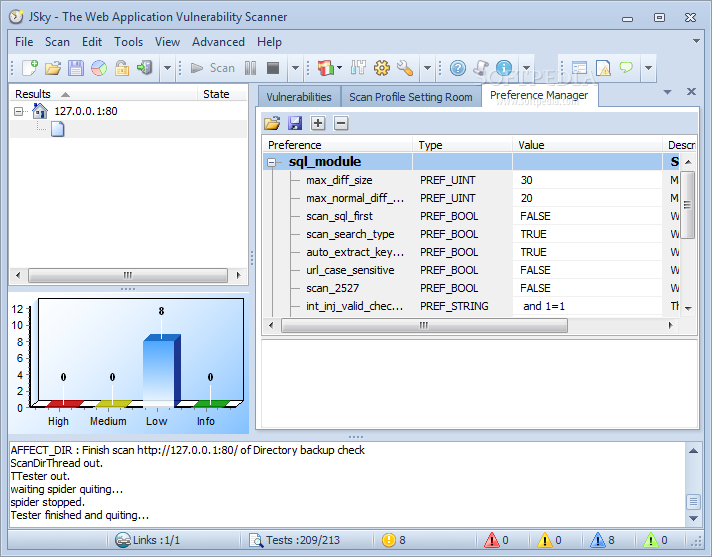Open a scan file via toolbar folder icon
The height and width of the screenshot is (557, 712).
click(x=53, y=68)
